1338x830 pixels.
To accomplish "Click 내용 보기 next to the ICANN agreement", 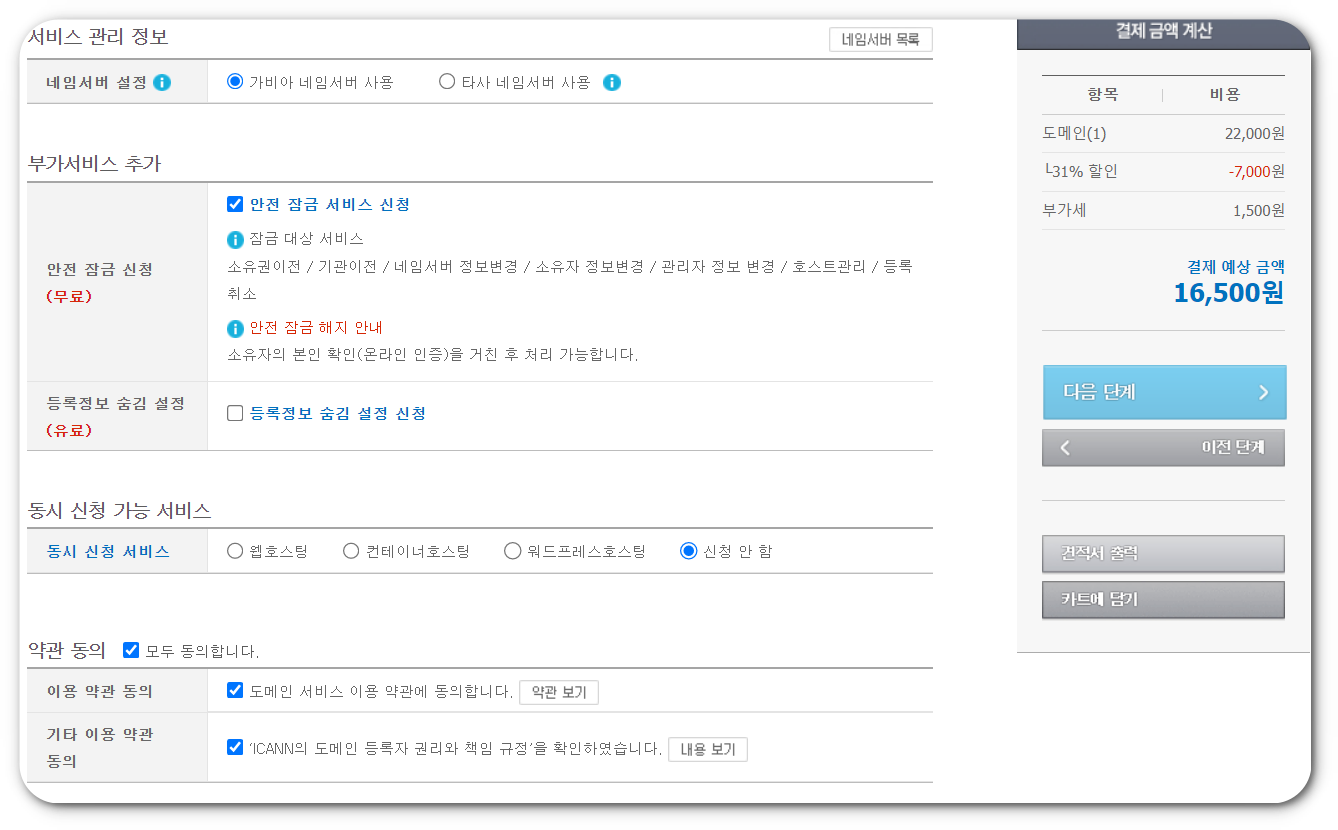I will click(x=708, y=749).
